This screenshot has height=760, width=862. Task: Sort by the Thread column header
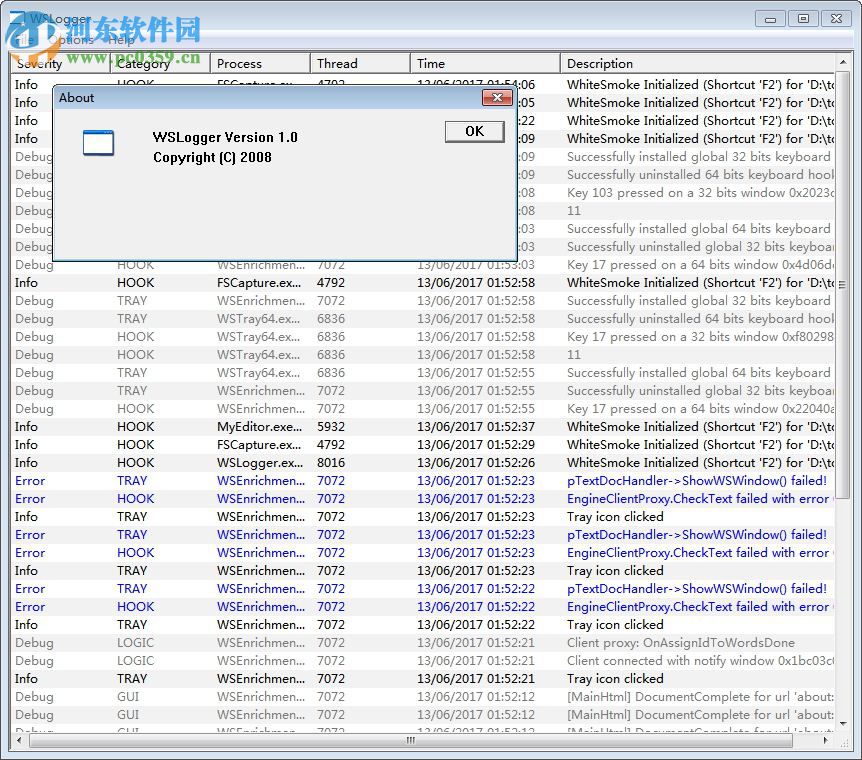coord(359,63)
